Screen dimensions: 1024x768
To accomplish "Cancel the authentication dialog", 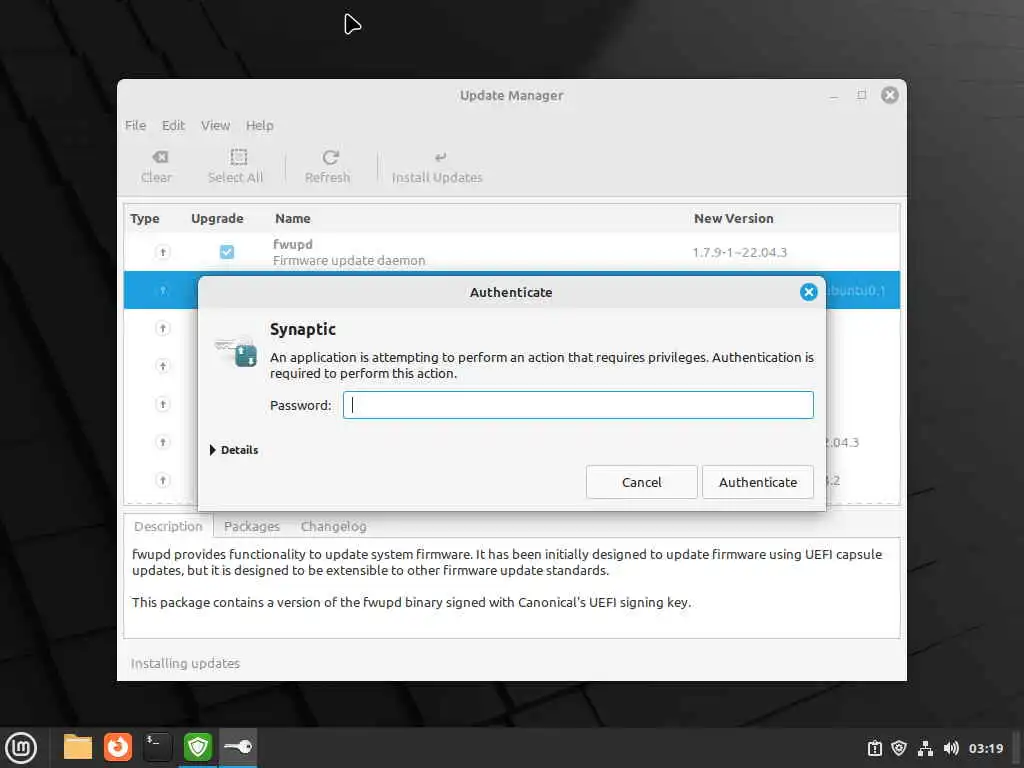I will (641, 482).
